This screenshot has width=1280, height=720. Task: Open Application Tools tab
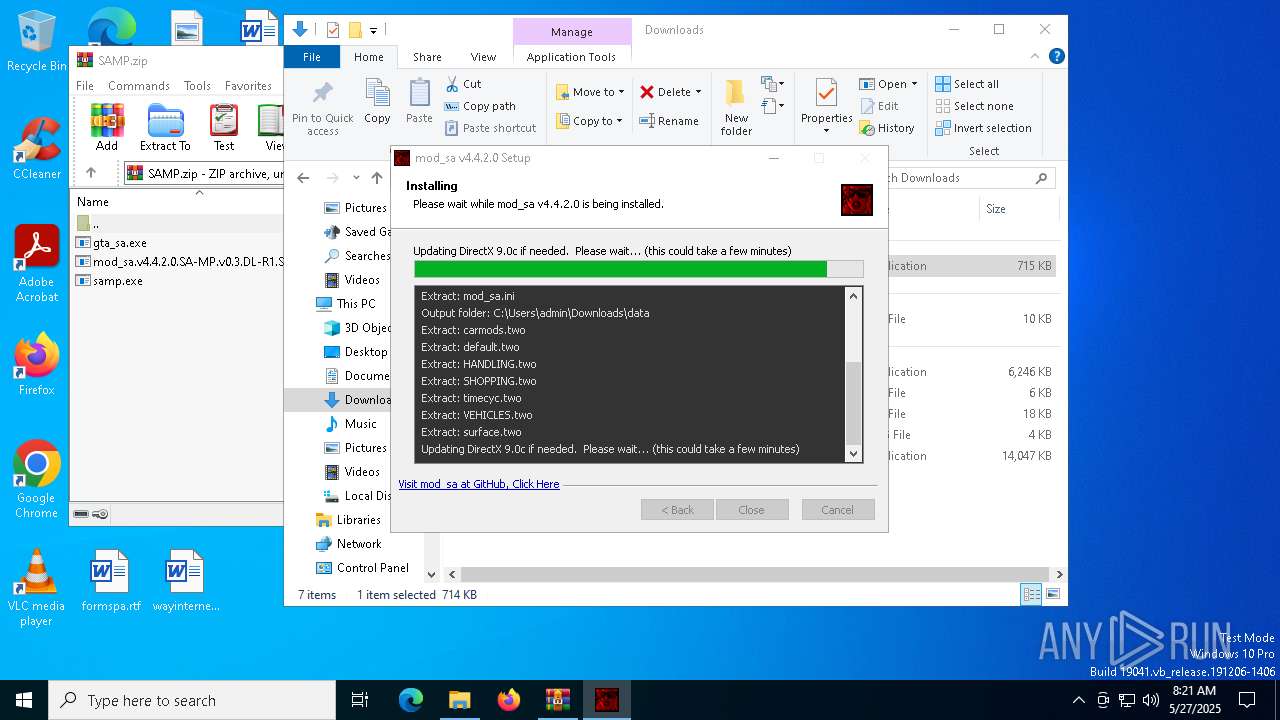click(571, 57)
